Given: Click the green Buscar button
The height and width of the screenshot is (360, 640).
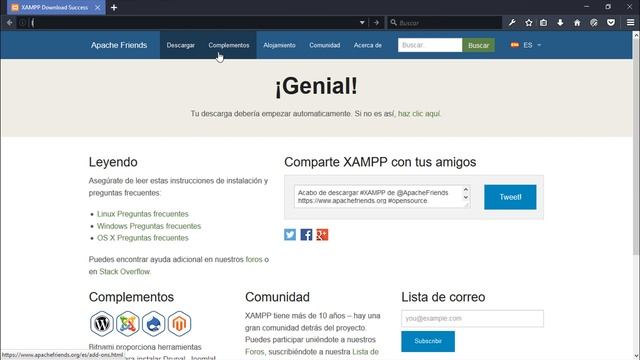Looking at the screenshot, I should 478,45.
